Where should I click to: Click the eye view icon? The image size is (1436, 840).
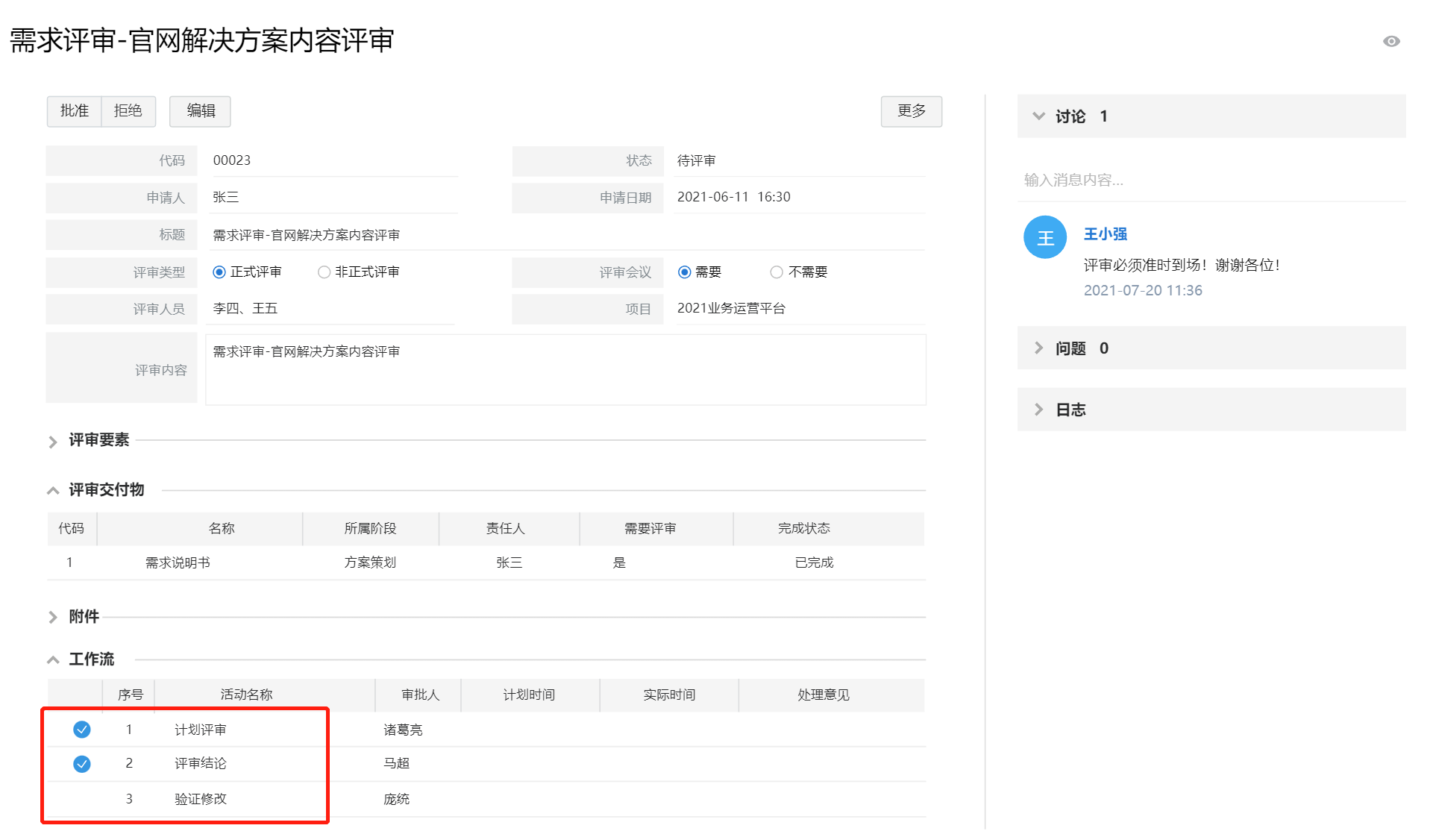point(1390,41)
